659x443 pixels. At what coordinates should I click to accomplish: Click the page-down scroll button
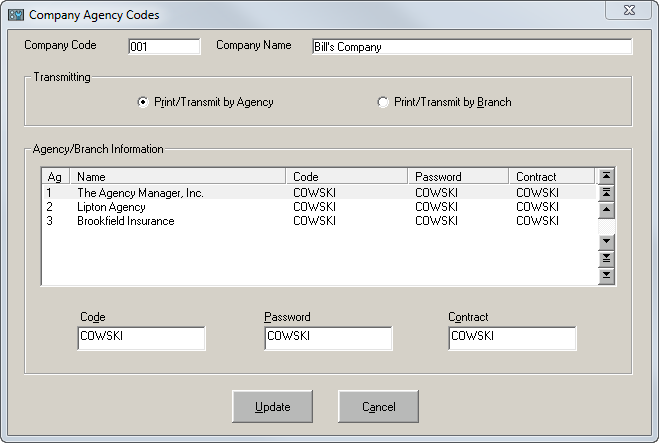605,259
